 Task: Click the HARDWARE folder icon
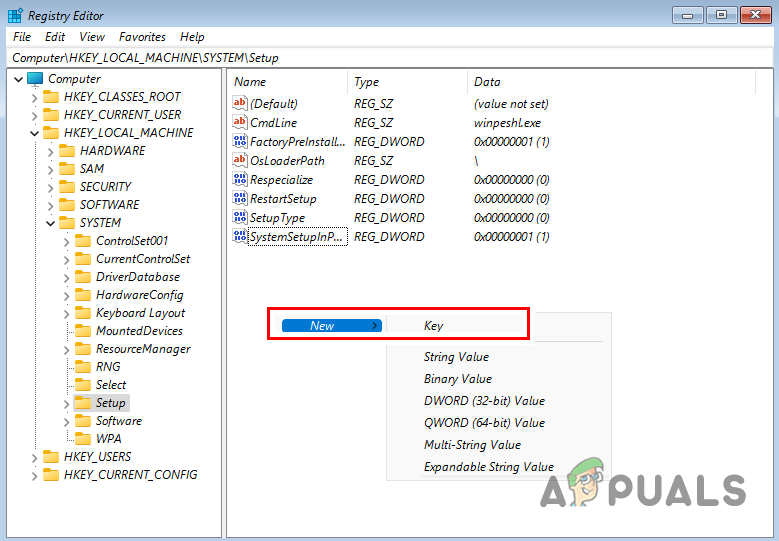pos(67,151)
